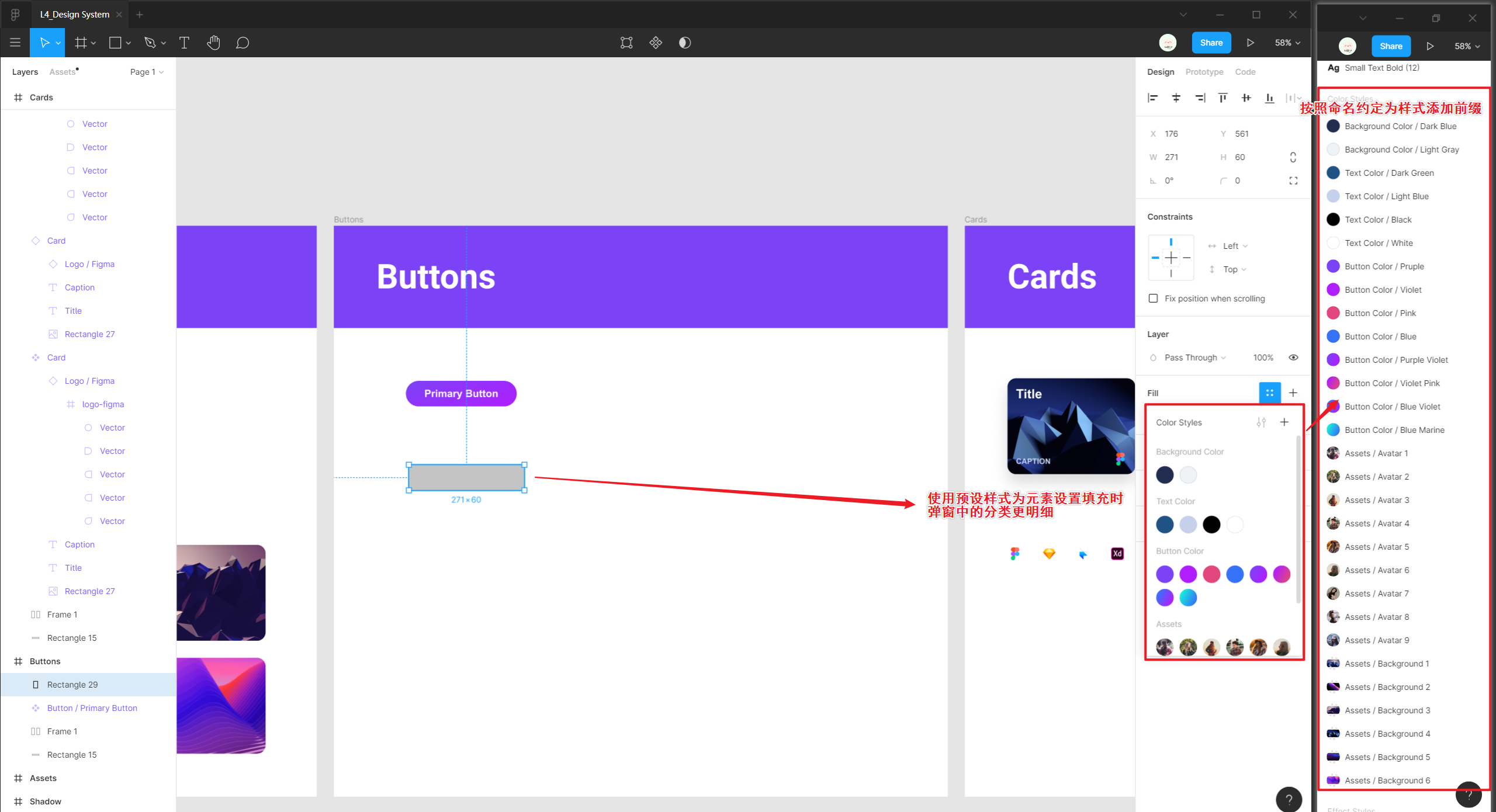
Task: Click the Pen tool icon
Action: pos(150,43)
